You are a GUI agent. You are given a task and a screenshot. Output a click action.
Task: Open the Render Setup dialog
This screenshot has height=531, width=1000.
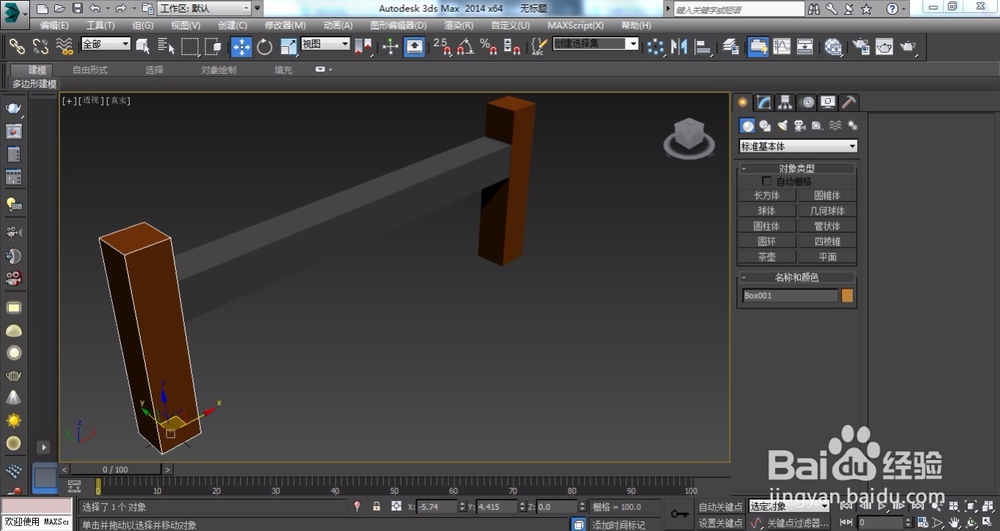point(861,46)
